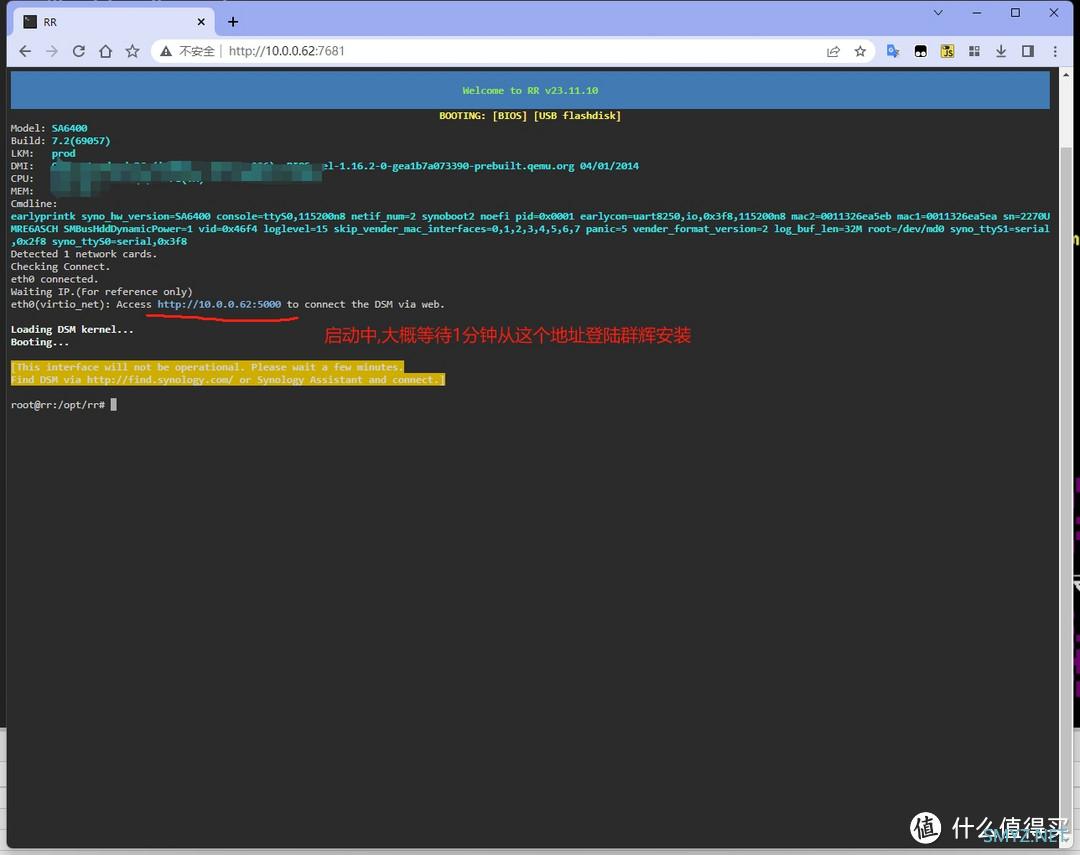This screenshot has height=855, width=1080.
Task: Click the 'Waiting IP.(For reference only)' line
Action: (x=102, y=291)
